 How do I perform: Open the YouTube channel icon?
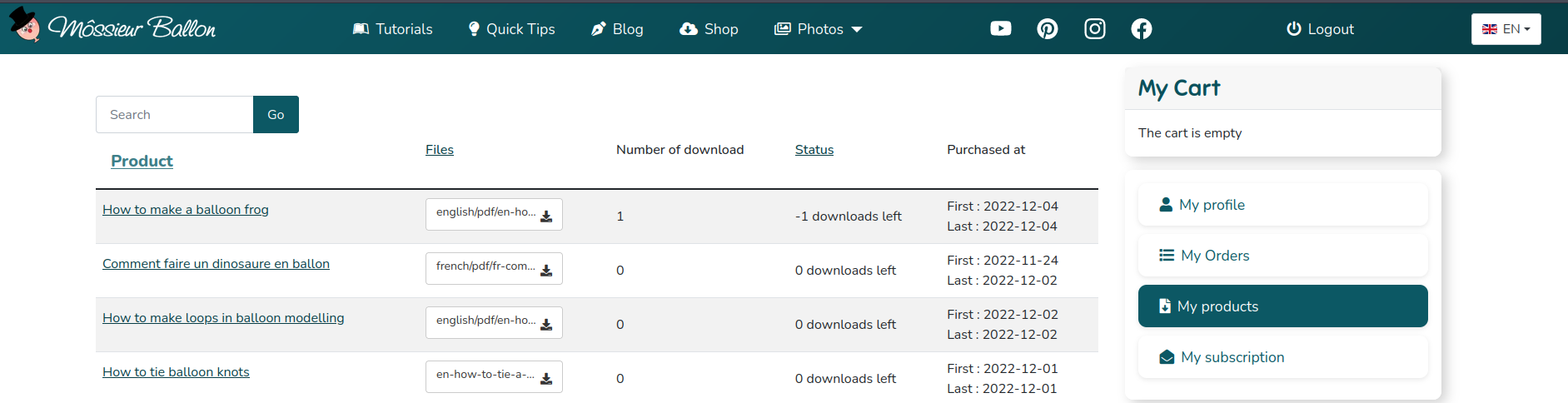point(1000,29)
